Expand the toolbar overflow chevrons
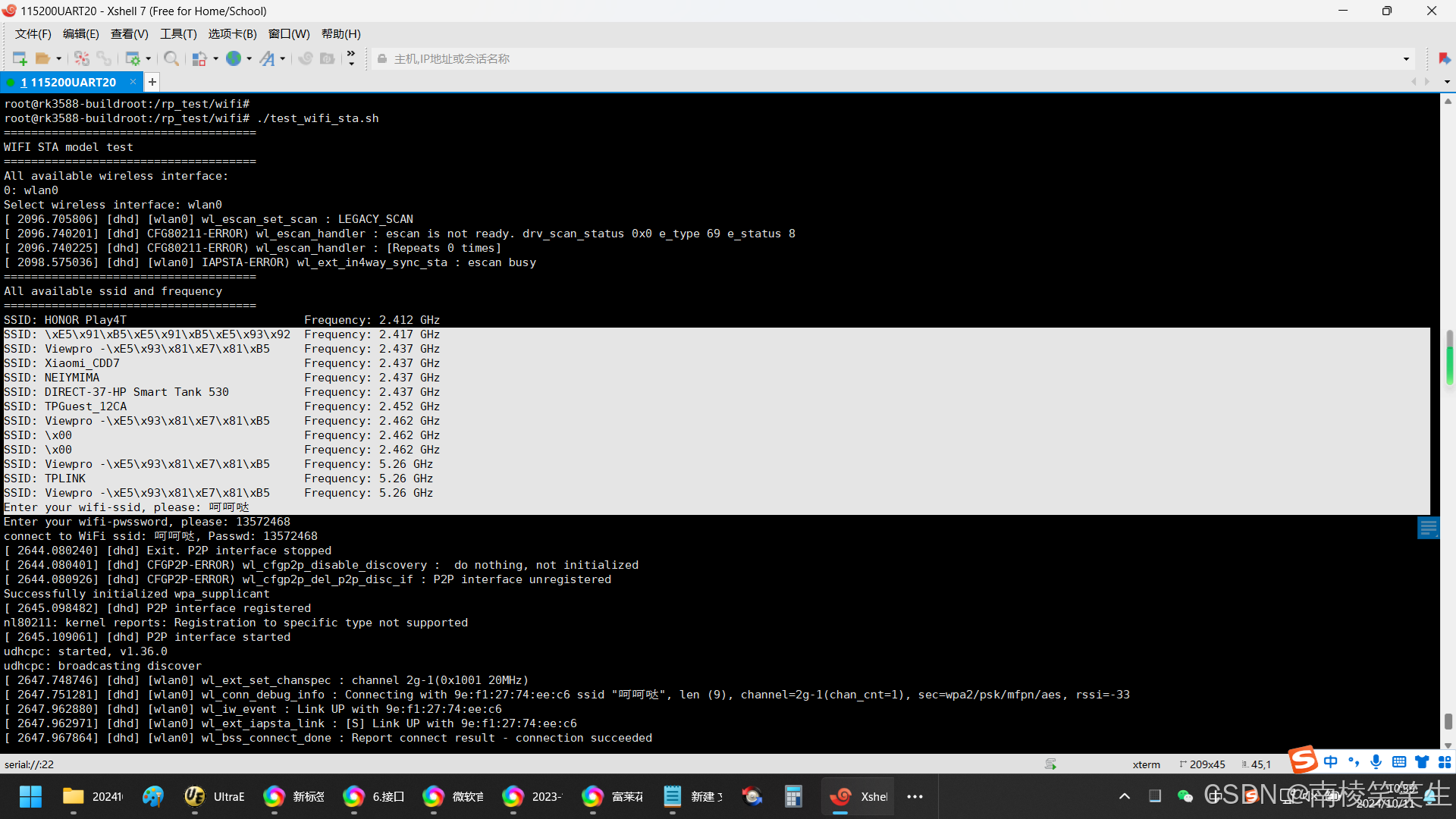Screen dimensions: 1456x819 351,58
